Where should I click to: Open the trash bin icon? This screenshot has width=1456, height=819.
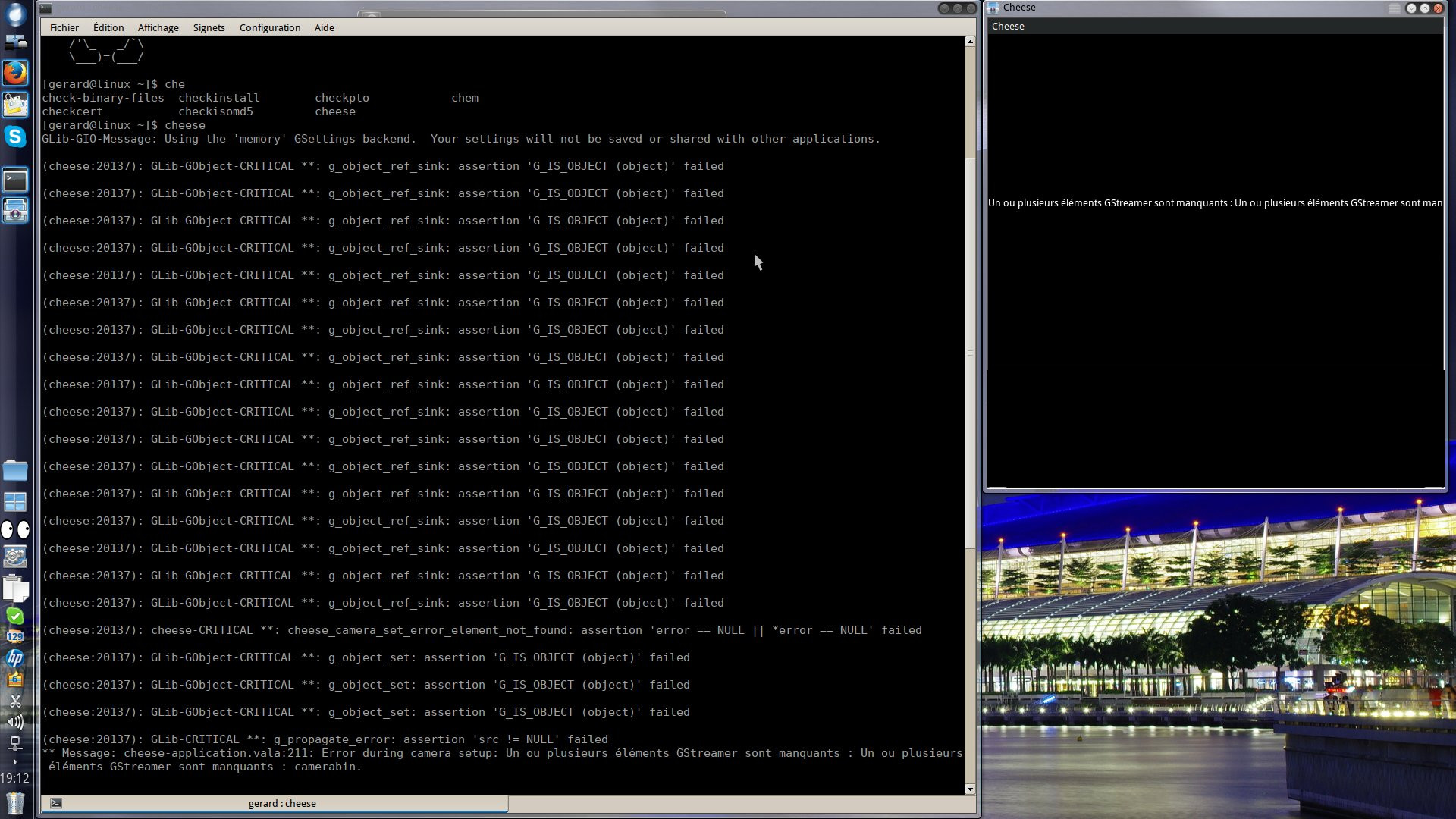(15, 802)
